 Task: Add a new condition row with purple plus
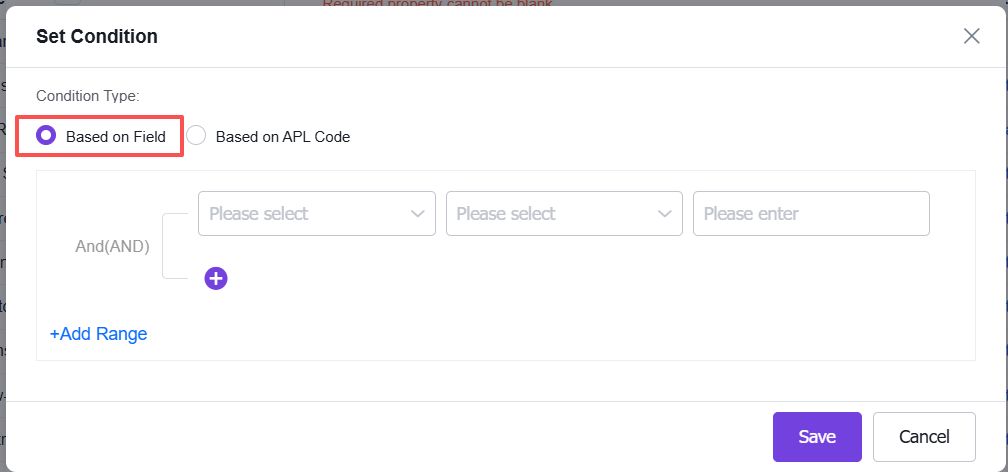point(216,278)
